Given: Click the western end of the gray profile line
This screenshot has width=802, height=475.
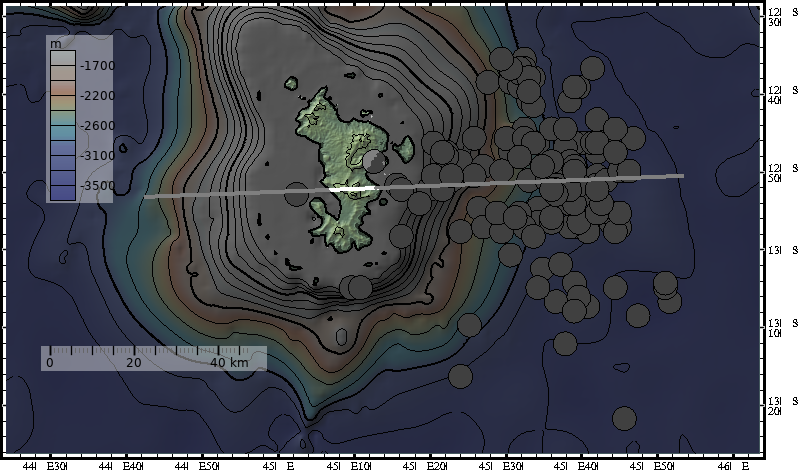Looking at the screenshot, I should (x=146, y=197).
